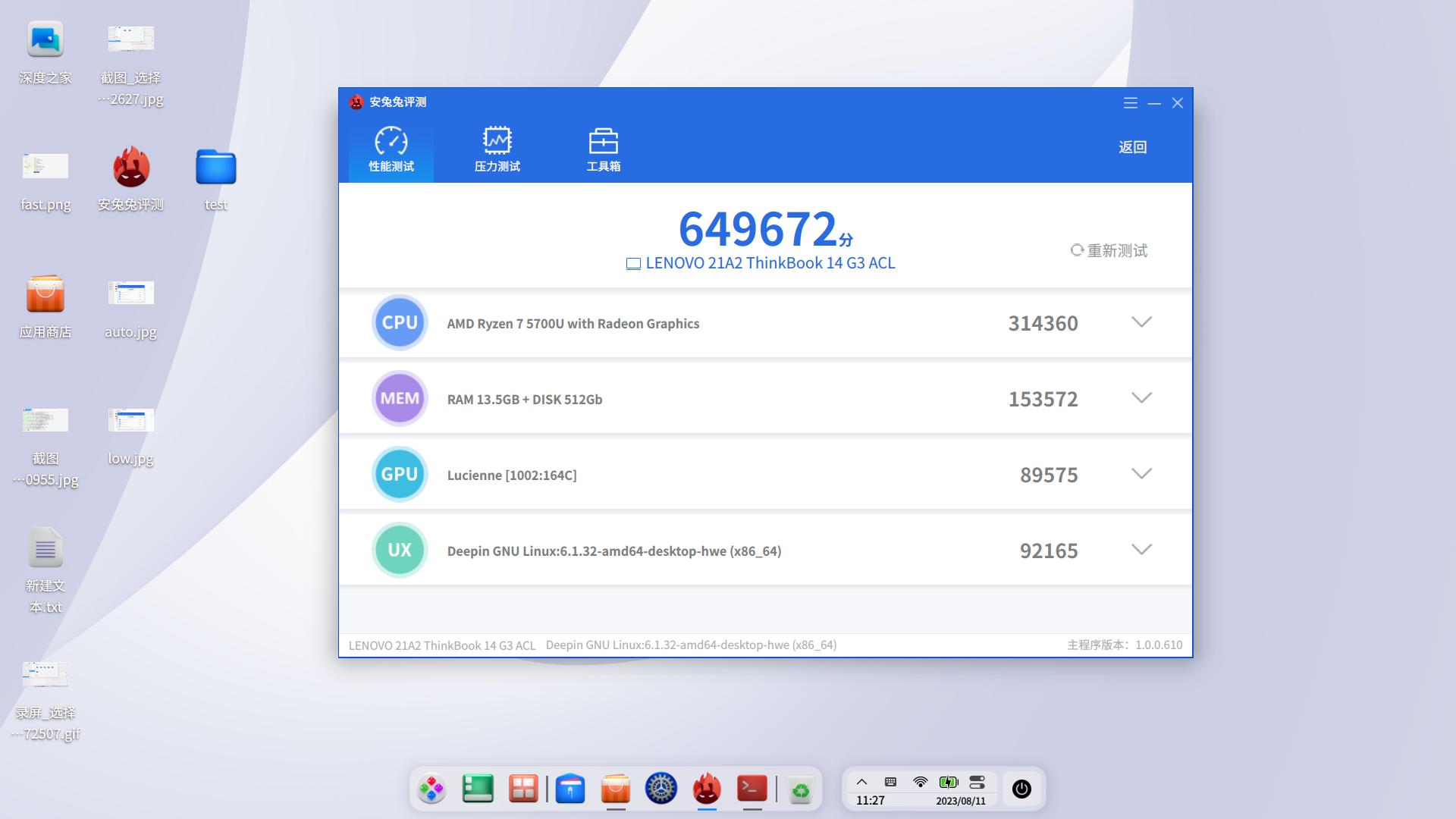Image resolution: width=1456 pixels, height=819 pixels.
Task: Open the 安兔兔评测 desktop shortcut icon
Action: 130,168
